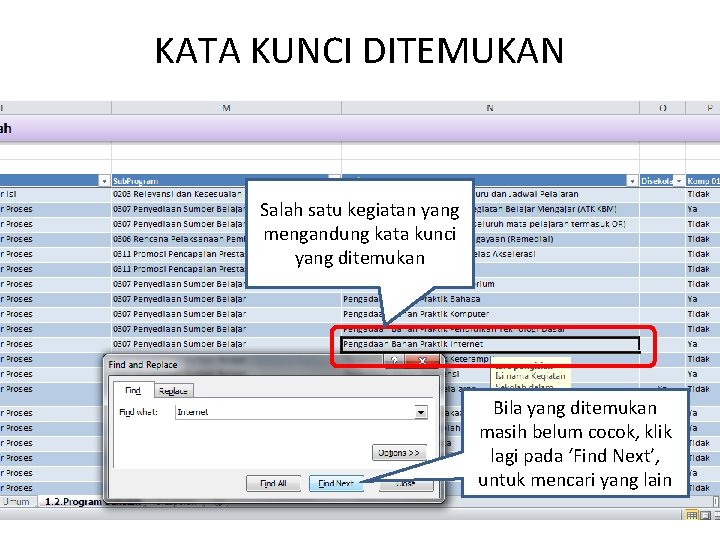
Task: Open filter dropdown left of SubProgram header
Action: [105, 181]
